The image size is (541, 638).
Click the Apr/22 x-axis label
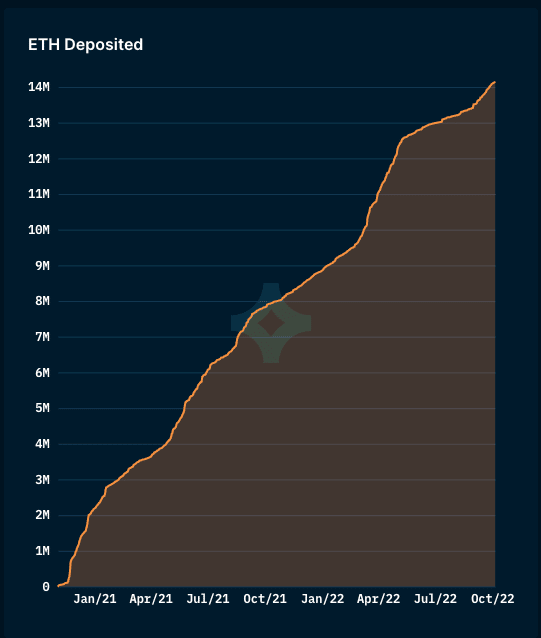click(379, 599)
